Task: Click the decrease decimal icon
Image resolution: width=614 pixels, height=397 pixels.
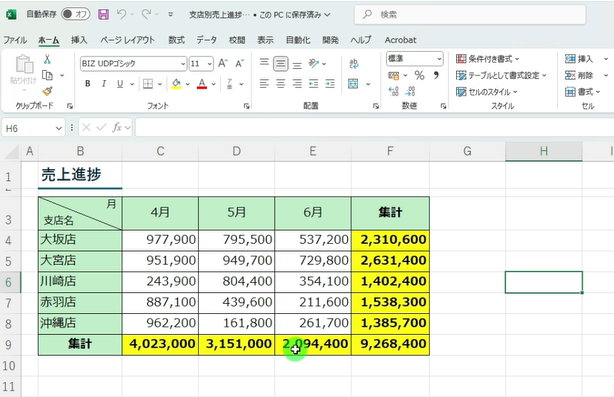Action: click(410, 91)
